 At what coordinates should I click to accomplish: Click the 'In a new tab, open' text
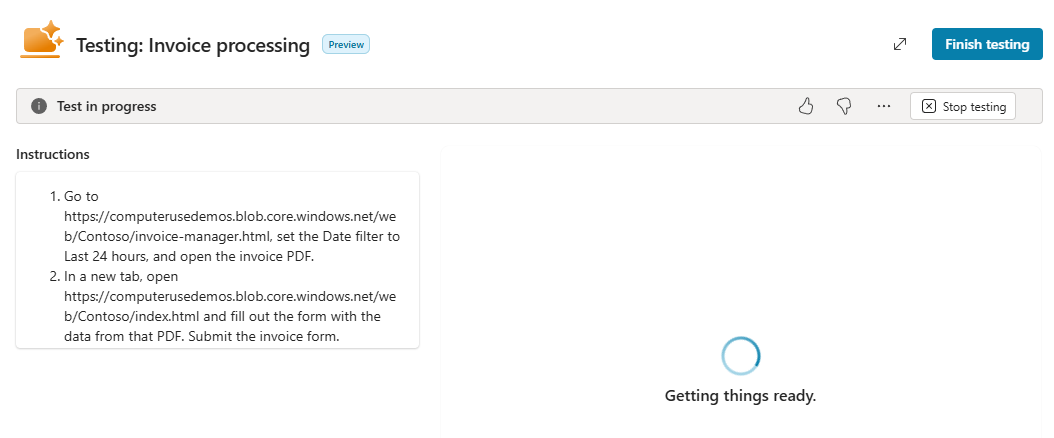[x=122, y=276]
